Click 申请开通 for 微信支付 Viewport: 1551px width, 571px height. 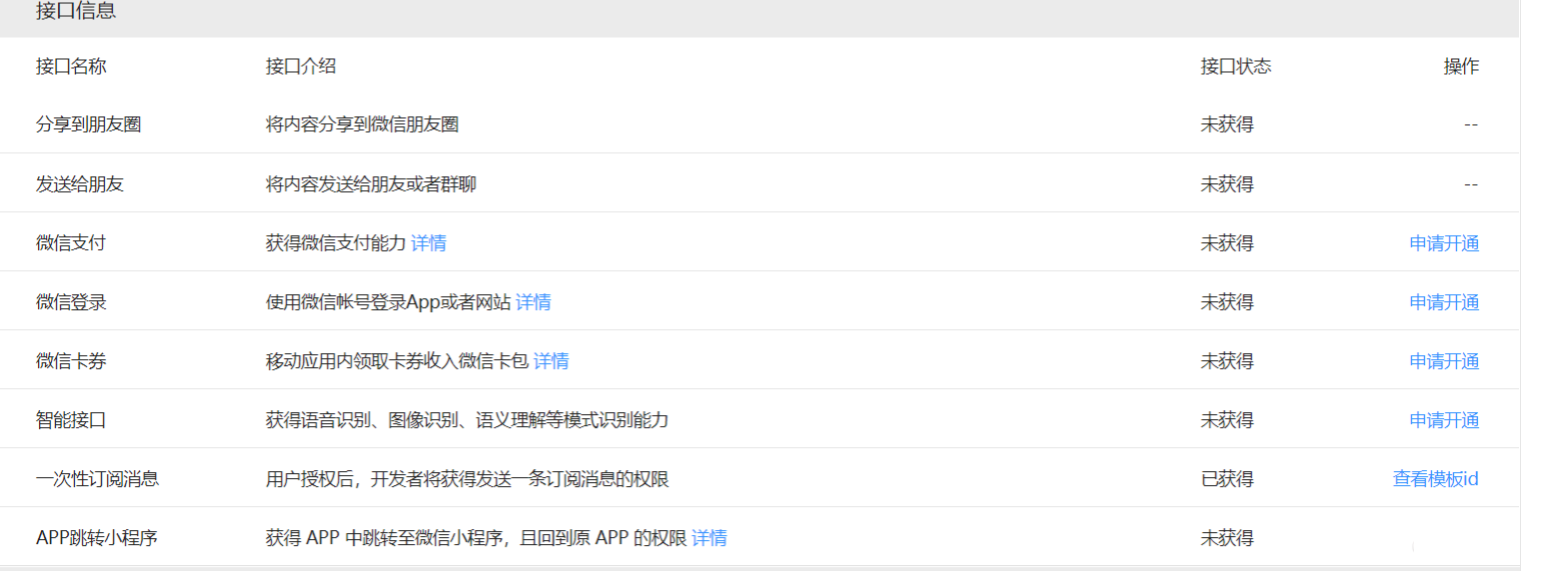[1443, 243]
